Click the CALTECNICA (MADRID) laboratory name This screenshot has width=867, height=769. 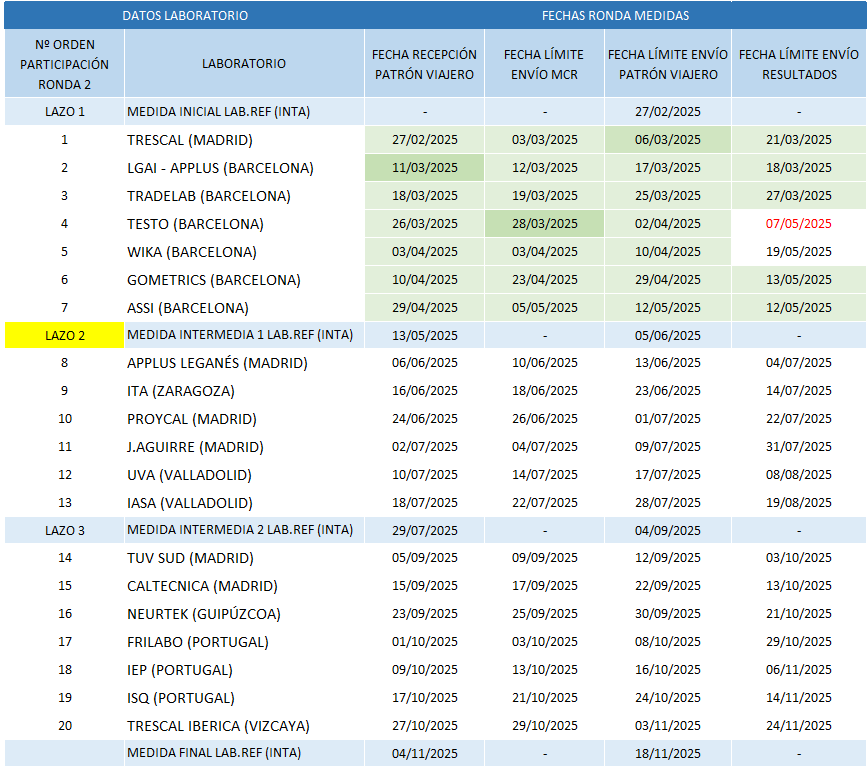[202, 586]
